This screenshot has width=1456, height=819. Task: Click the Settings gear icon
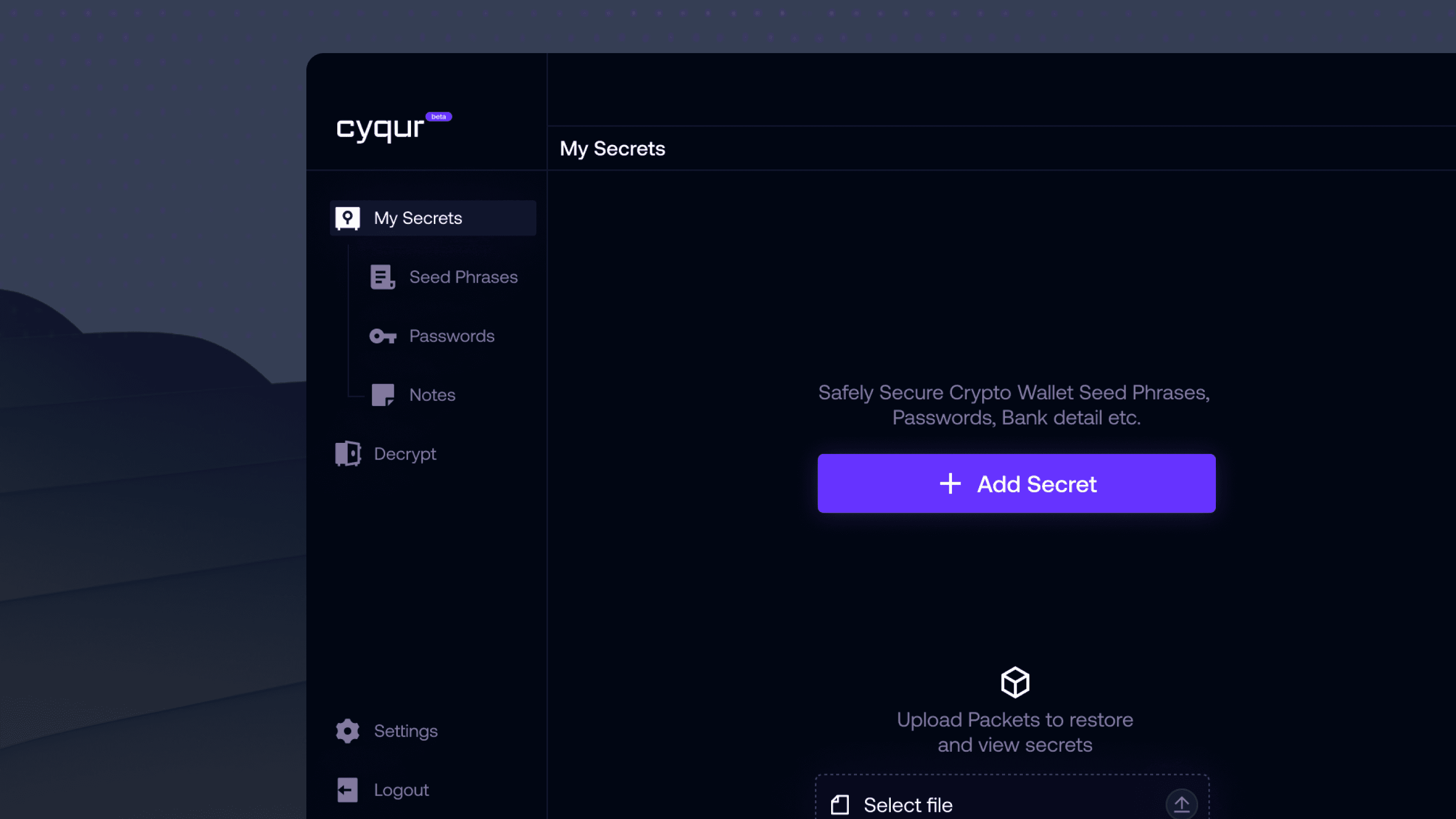(346, 731)
